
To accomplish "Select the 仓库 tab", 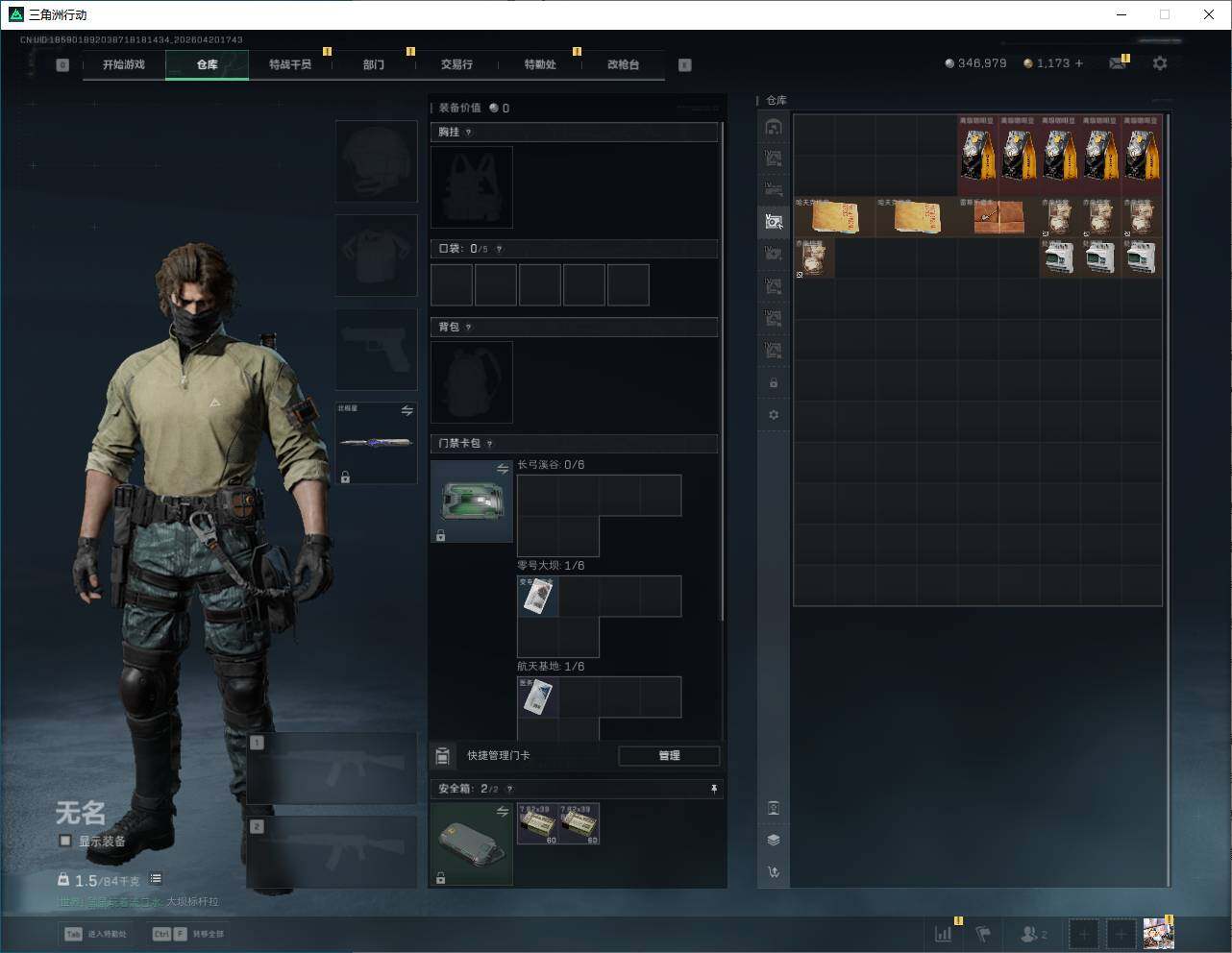I will pos(208,64).
